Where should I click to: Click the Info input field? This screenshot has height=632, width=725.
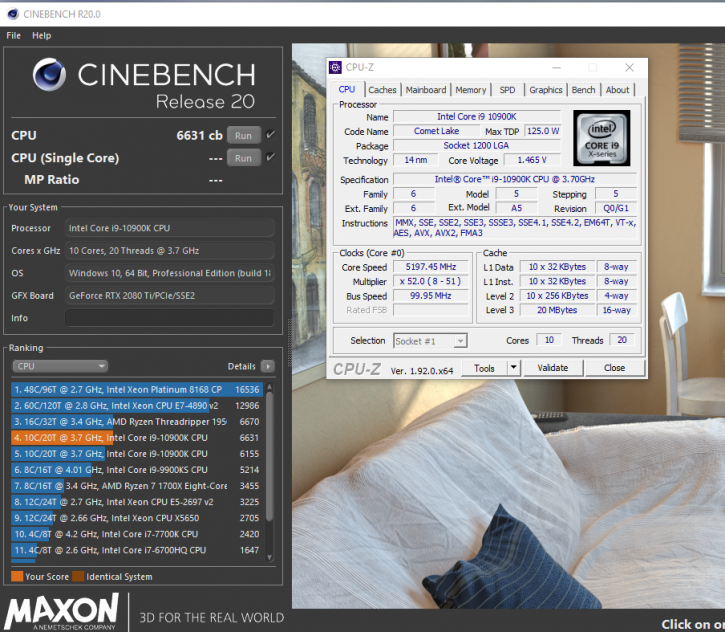[x=170, y=318]
